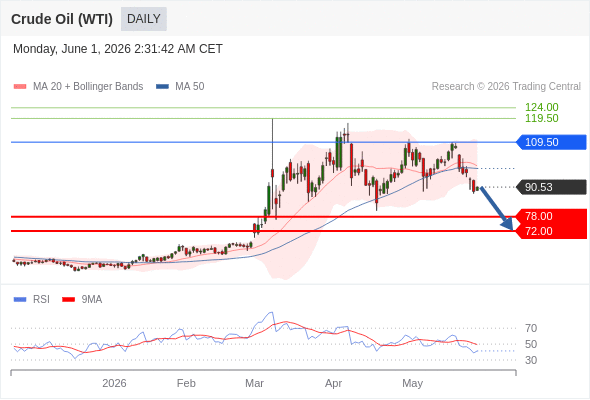Click the blue downward trend arrow
Image resolution: width=590 pixels, height=400 pixels.
click(497, 208)
